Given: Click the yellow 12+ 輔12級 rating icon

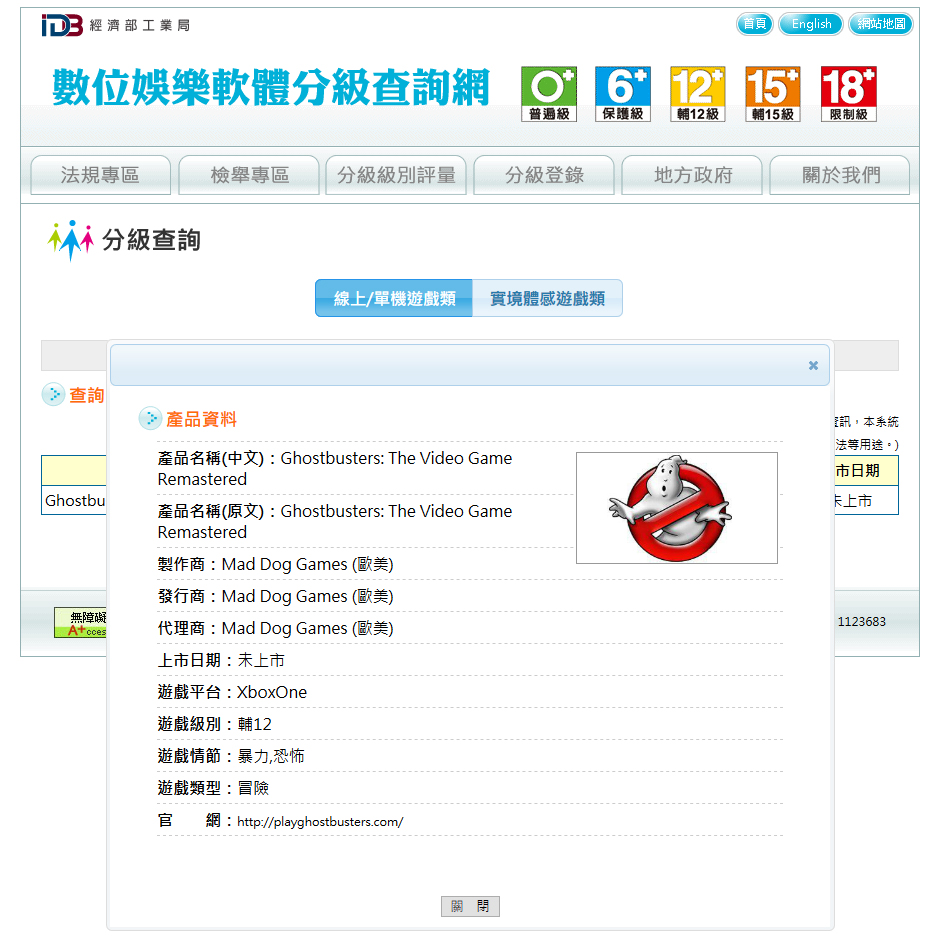Looking at the screenshot, I should 697,94.
